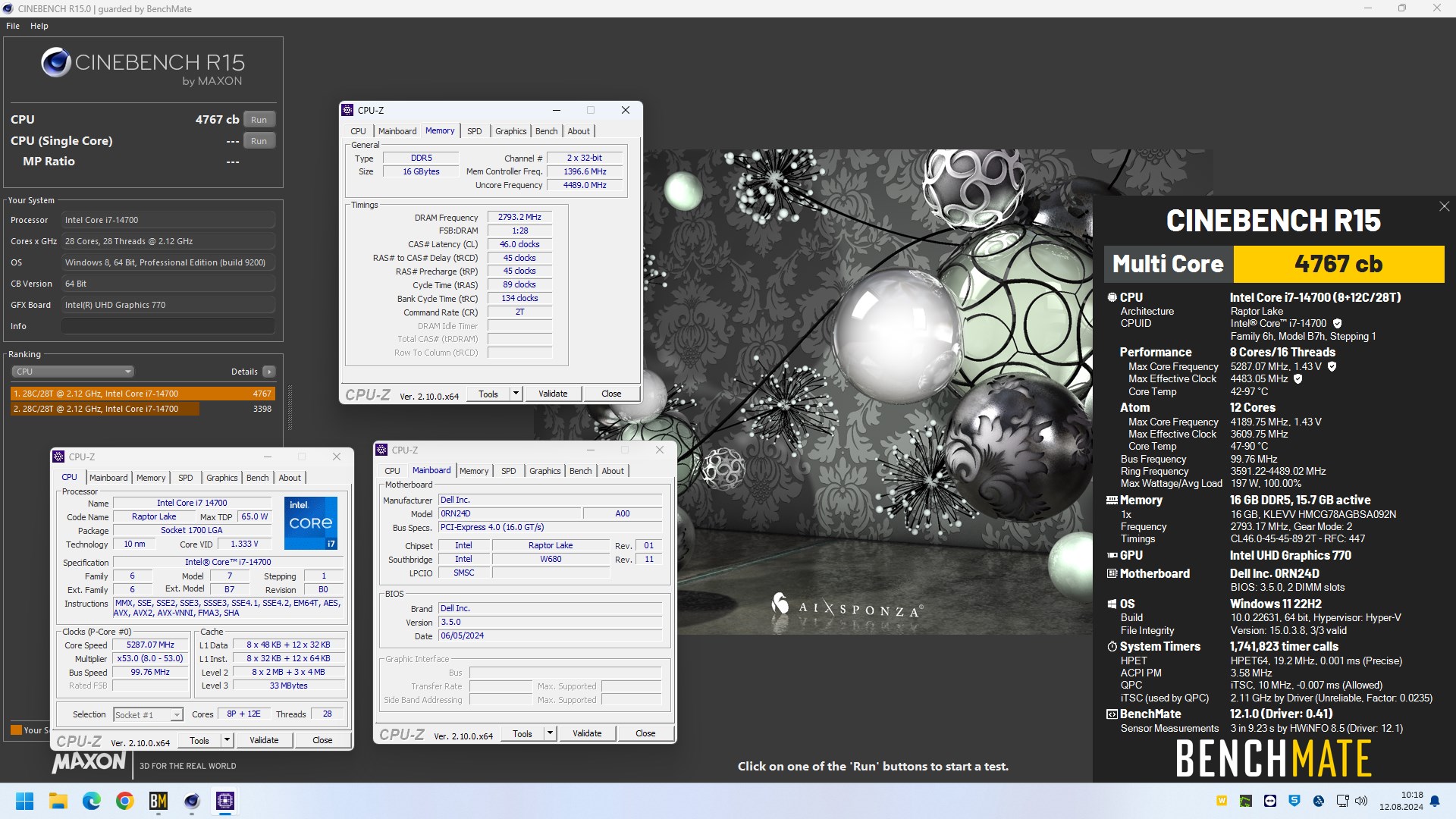Image resolution: width=1456 pixels, height=819 pixels.
Task: Click the System Timers clock icon
Action: [1112, 646]
